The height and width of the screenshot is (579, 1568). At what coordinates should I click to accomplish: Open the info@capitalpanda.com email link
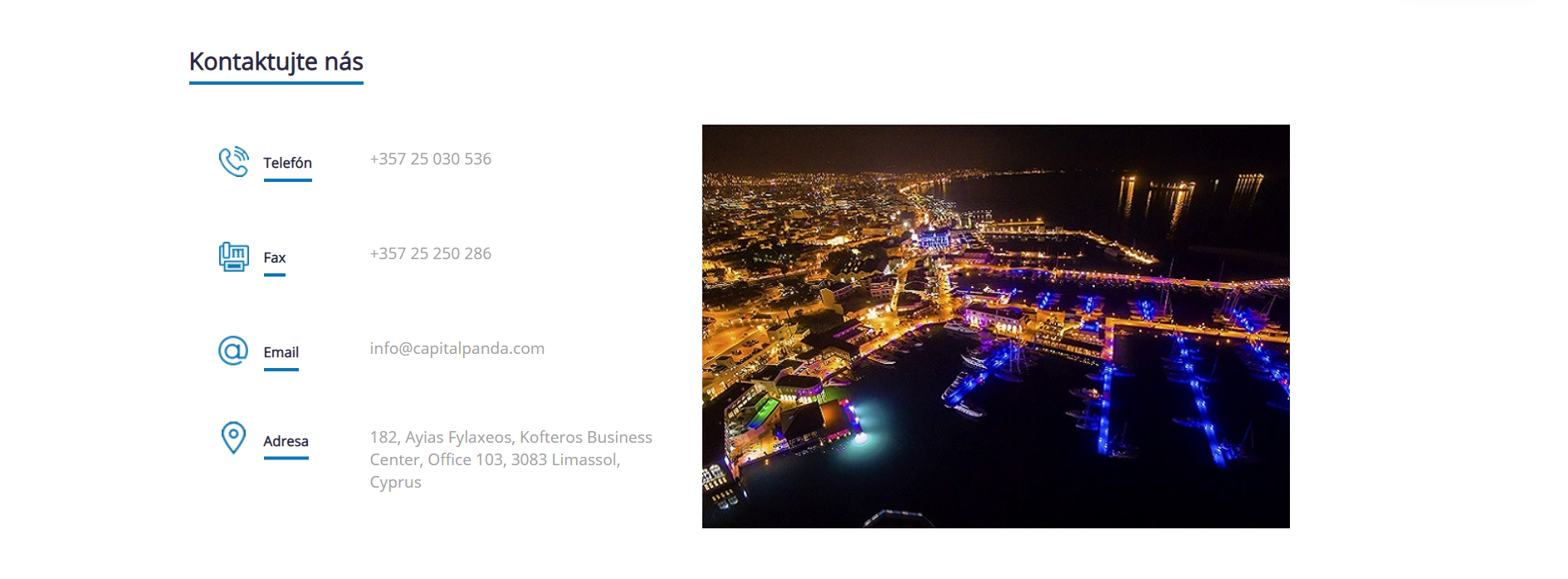pos(457,348)
